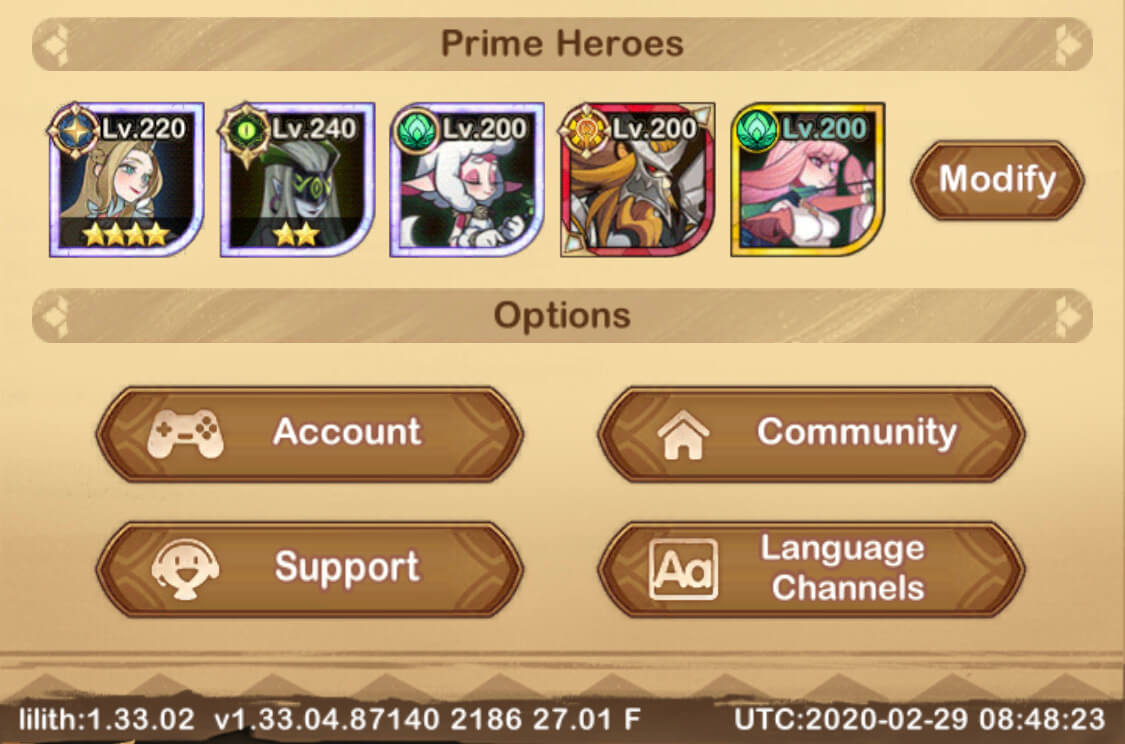Open Support
Image resolution: width=1125 pixels, height=744 pixels.
309,568
